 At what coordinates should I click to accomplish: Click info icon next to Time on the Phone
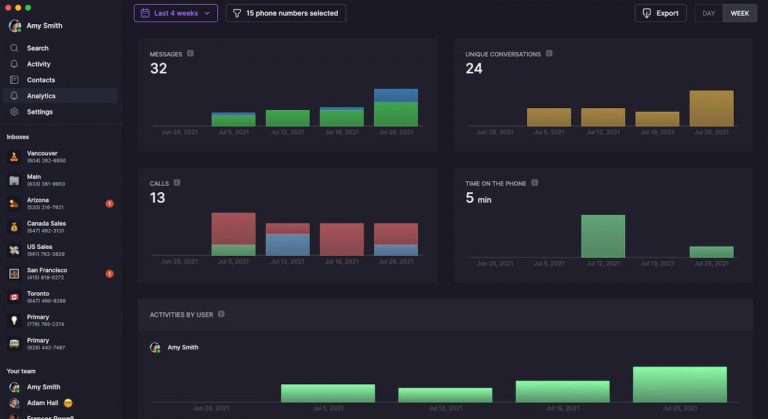[535, 183]
